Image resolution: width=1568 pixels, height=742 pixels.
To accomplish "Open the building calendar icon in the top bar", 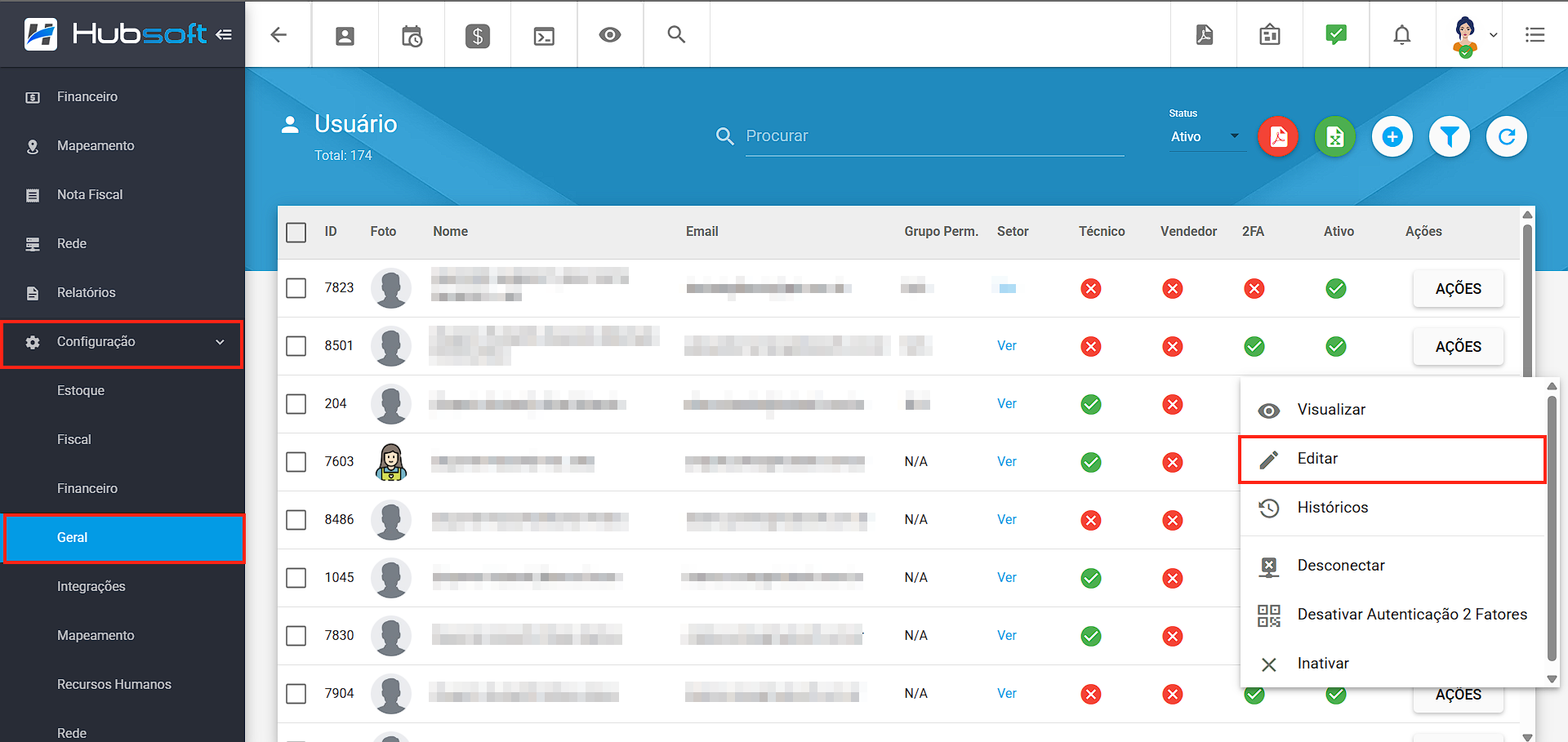I will coord(1270,34).
